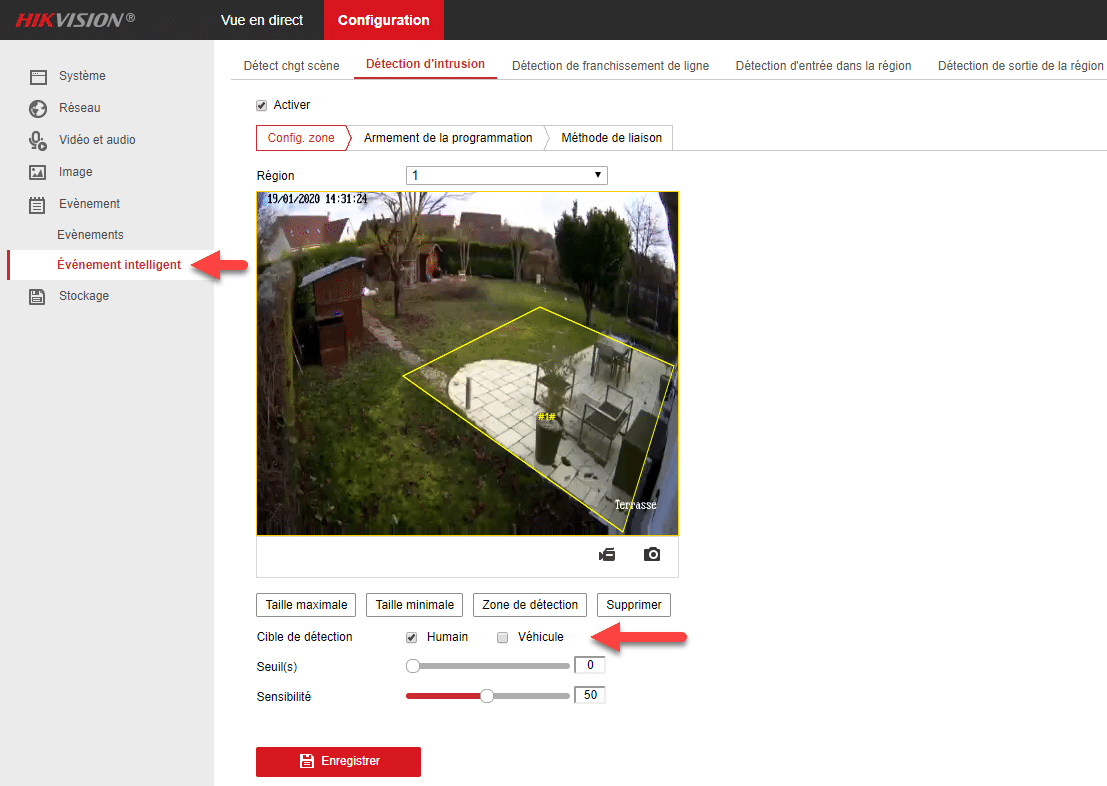Uncheck the Humain detection target
Image resolution: width=1107 pixels, height=786 pixels.
point(412,638)
